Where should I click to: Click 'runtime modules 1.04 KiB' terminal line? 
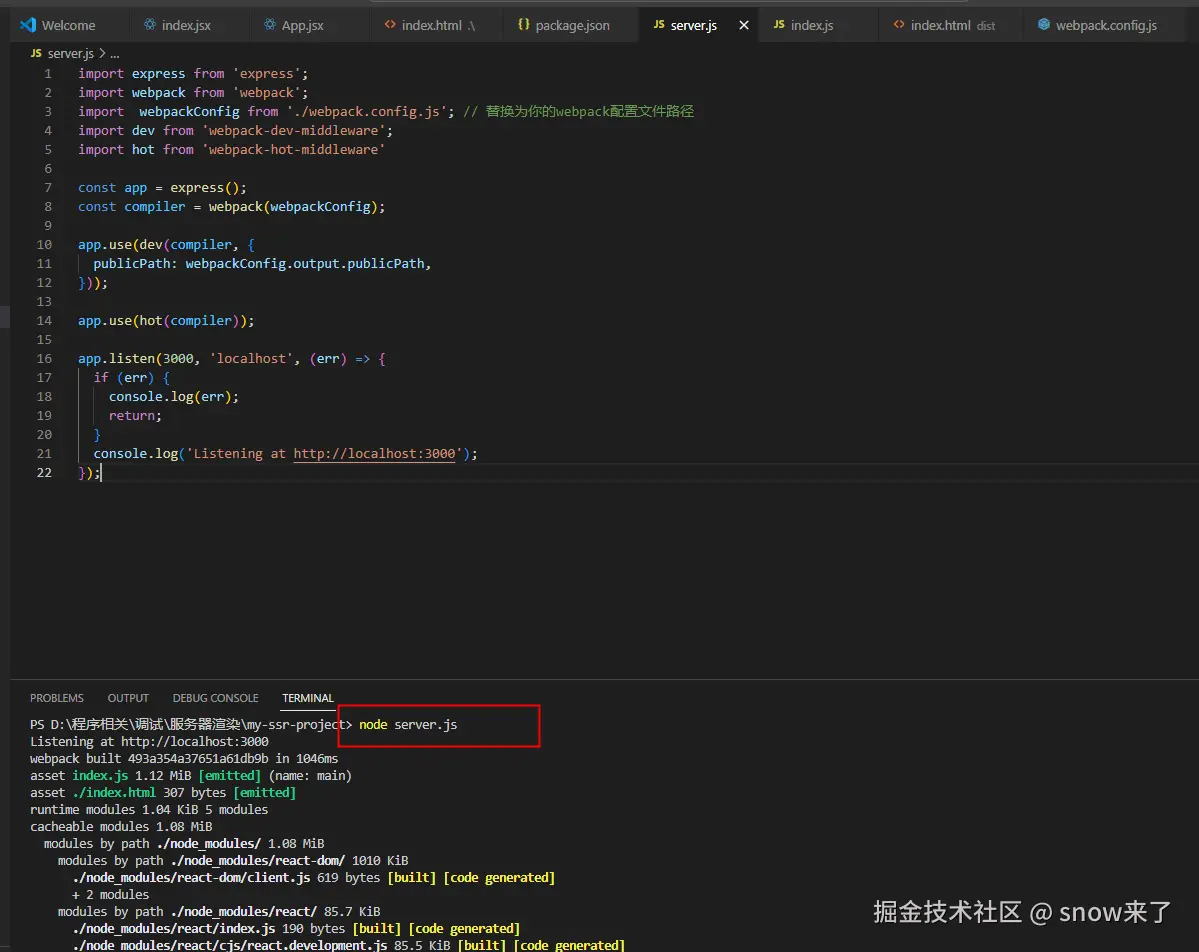click(x=149, y=810)
